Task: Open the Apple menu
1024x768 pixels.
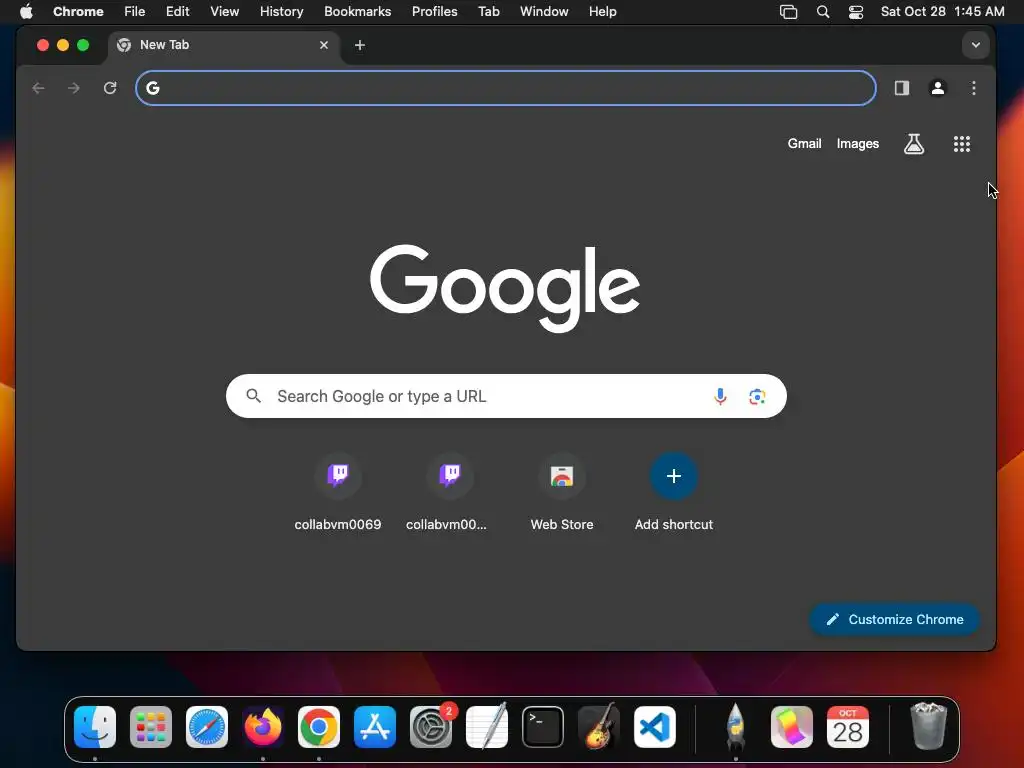Action: (x=26, y=12)
